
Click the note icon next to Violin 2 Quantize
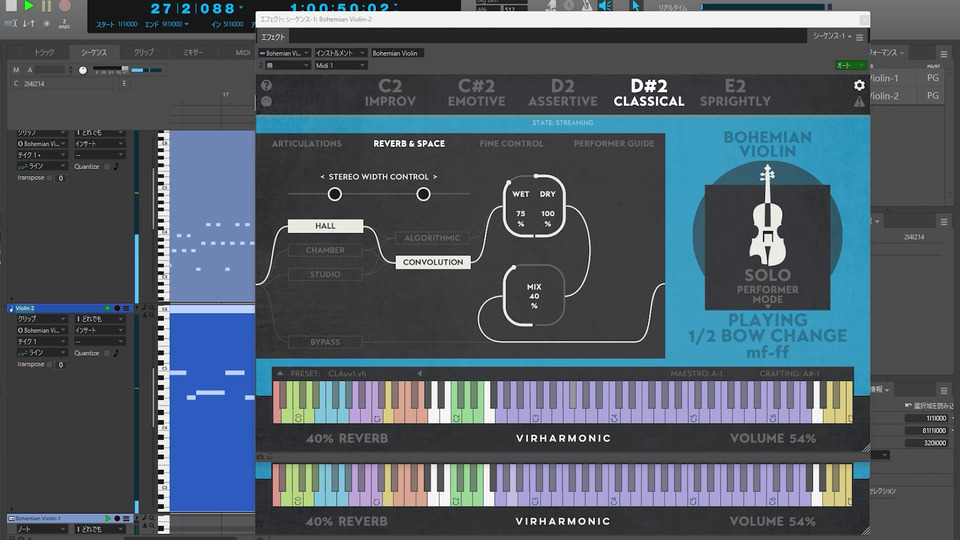[x=116, y=353]
